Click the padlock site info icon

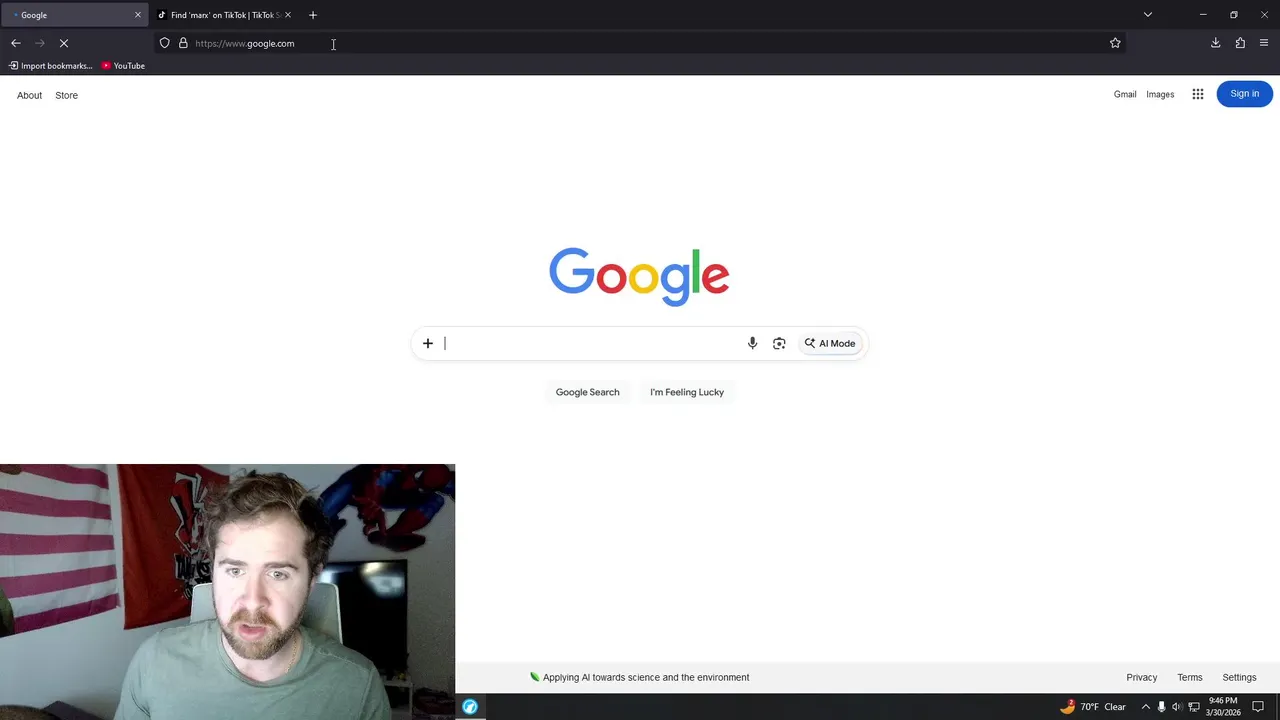183,43
